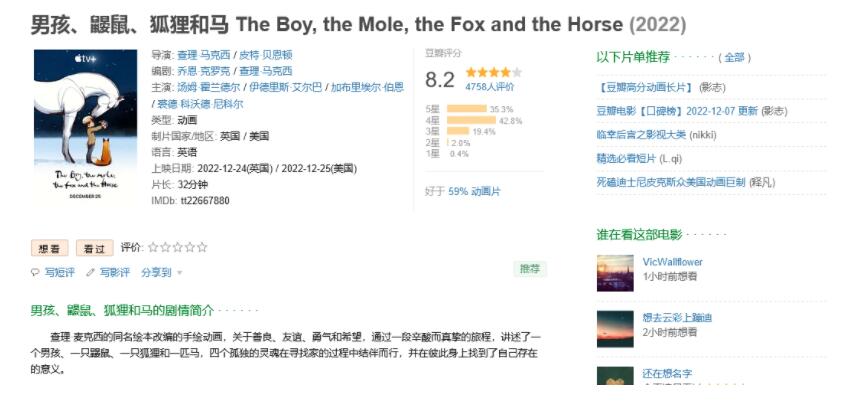843x409 pixels.
Task: Open VicWallflower's avatar thumbnail
Action: pos(615,273)
